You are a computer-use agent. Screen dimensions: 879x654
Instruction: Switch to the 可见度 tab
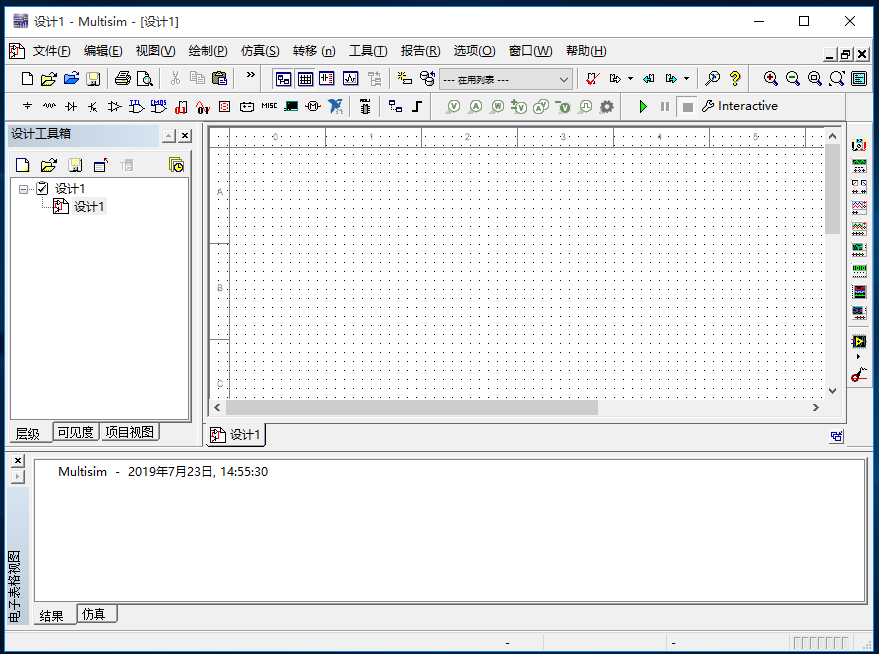pos(75,432)
